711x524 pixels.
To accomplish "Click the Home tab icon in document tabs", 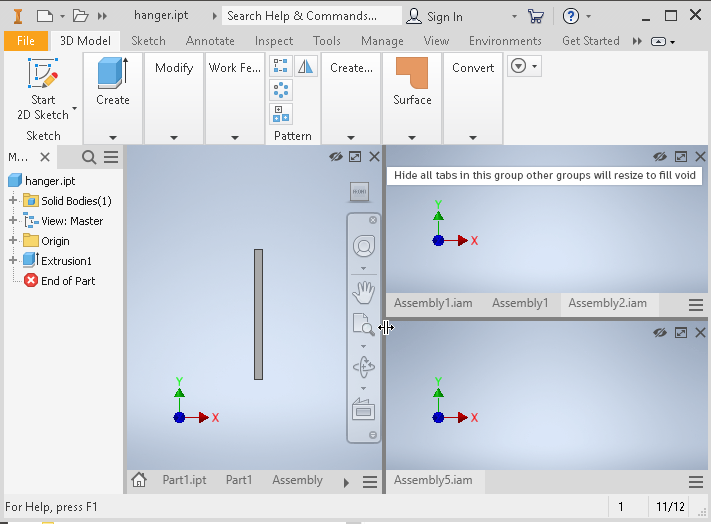I will point(139,480).
